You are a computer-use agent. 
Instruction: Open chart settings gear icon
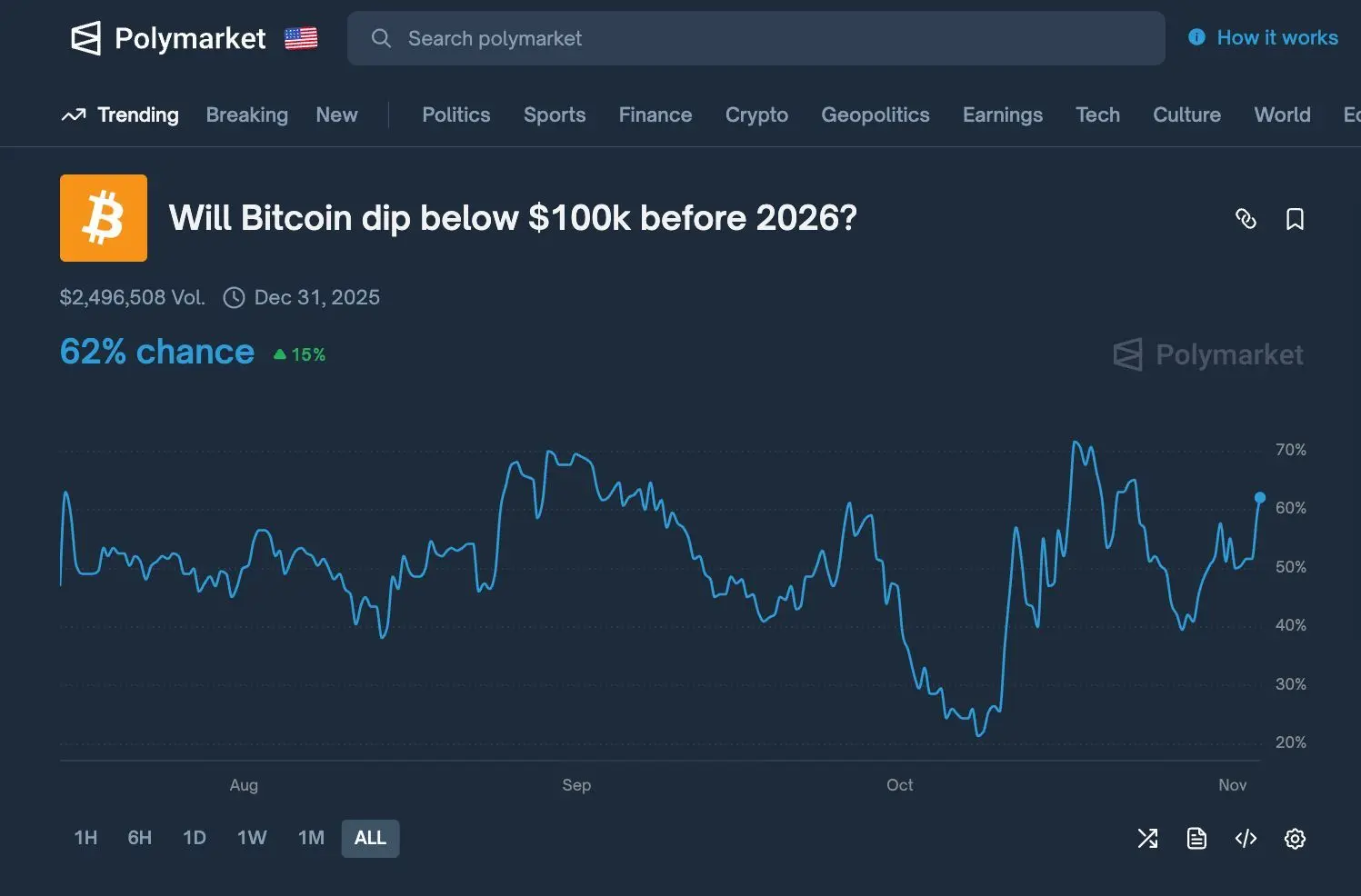tap(1295, 838)
